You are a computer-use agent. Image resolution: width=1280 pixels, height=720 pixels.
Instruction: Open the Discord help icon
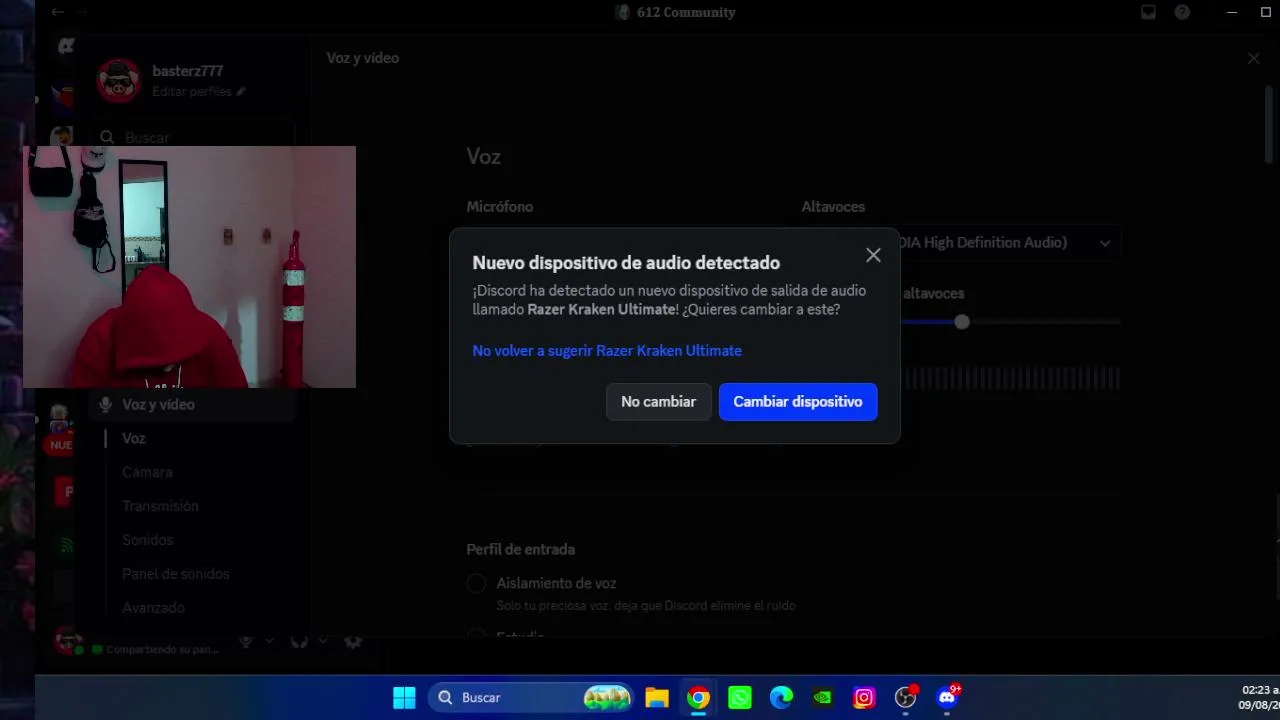pyautogui.click(x=1182, y=12)
